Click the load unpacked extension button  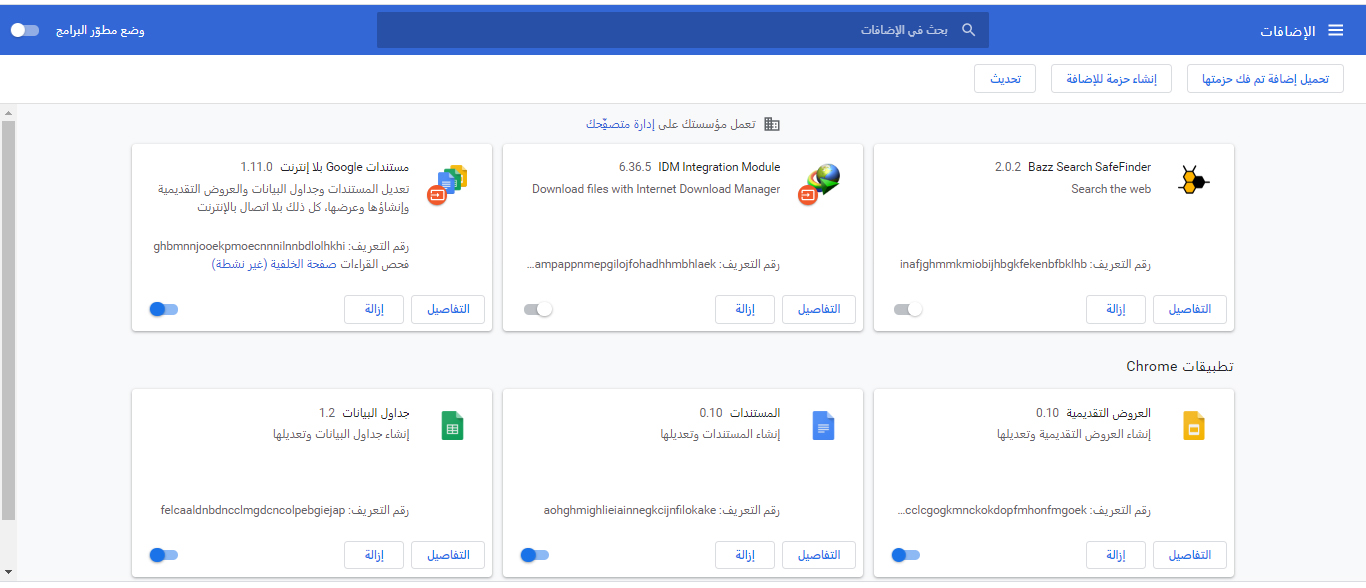pyautogui.click(x=1265, y=79)
